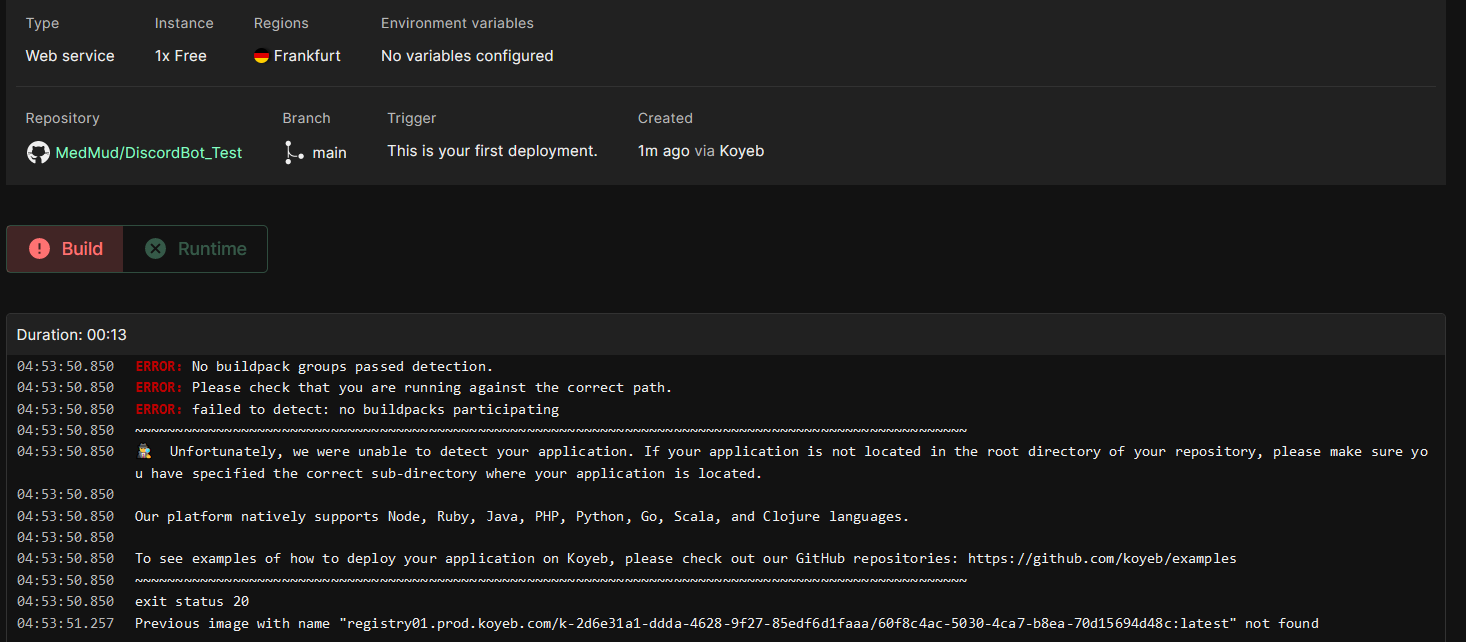Screen dimensions: 1466x642
Task: Click the 'main' branch name
Action: point(329,153)
